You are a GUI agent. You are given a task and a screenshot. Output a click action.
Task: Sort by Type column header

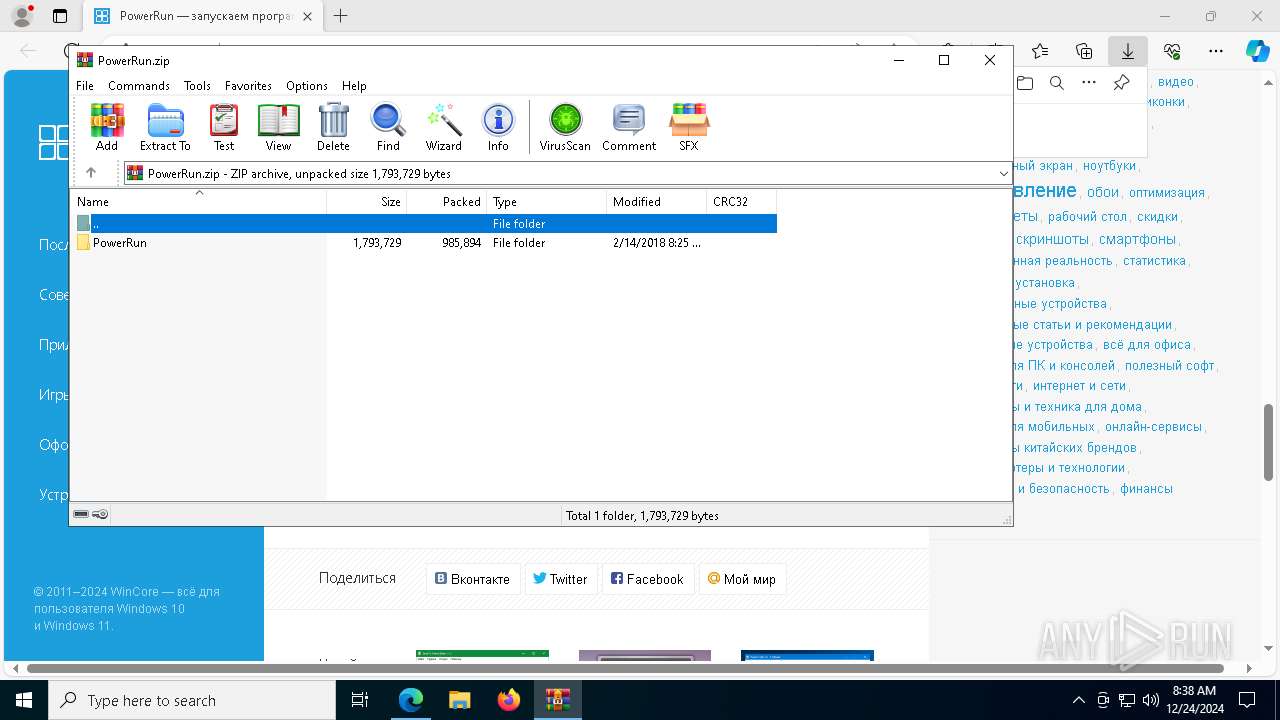point(547,202)
